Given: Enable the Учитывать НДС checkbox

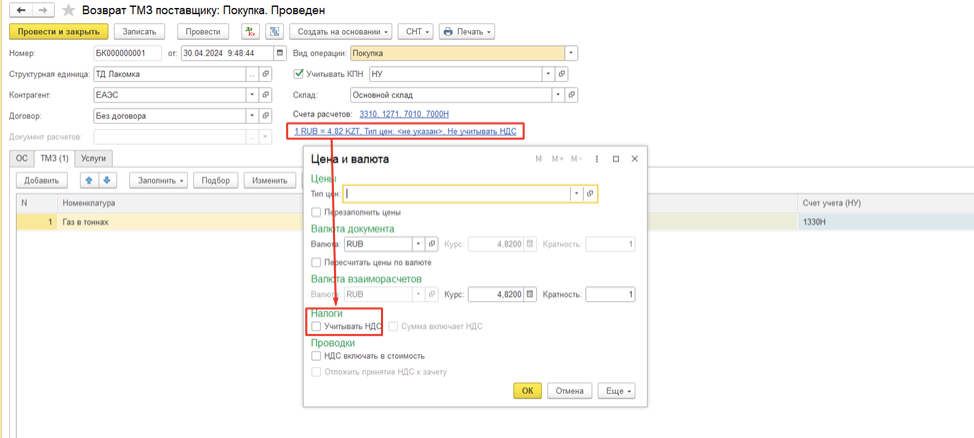Looking at the screenshot, I should 316,327.
